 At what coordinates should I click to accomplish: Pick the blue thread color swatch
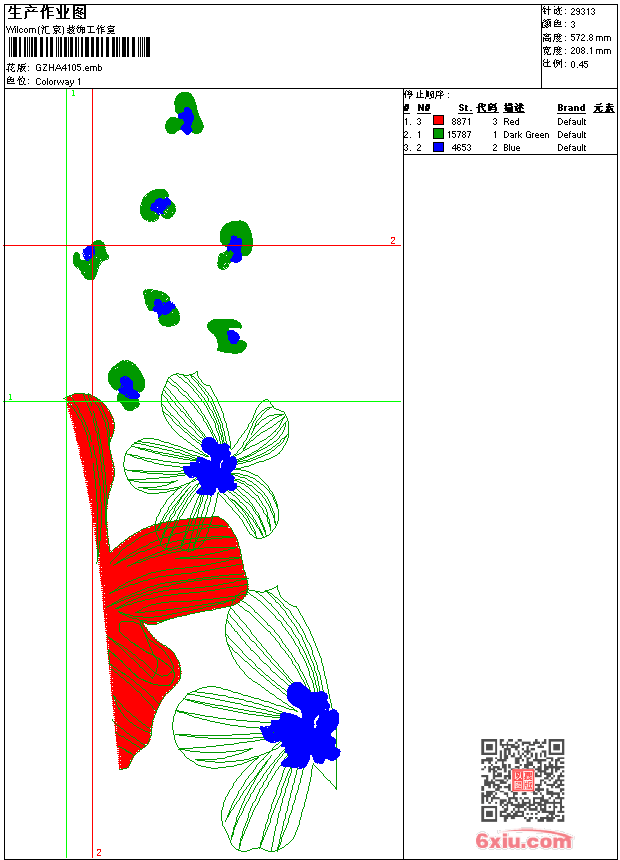[438, 147]
